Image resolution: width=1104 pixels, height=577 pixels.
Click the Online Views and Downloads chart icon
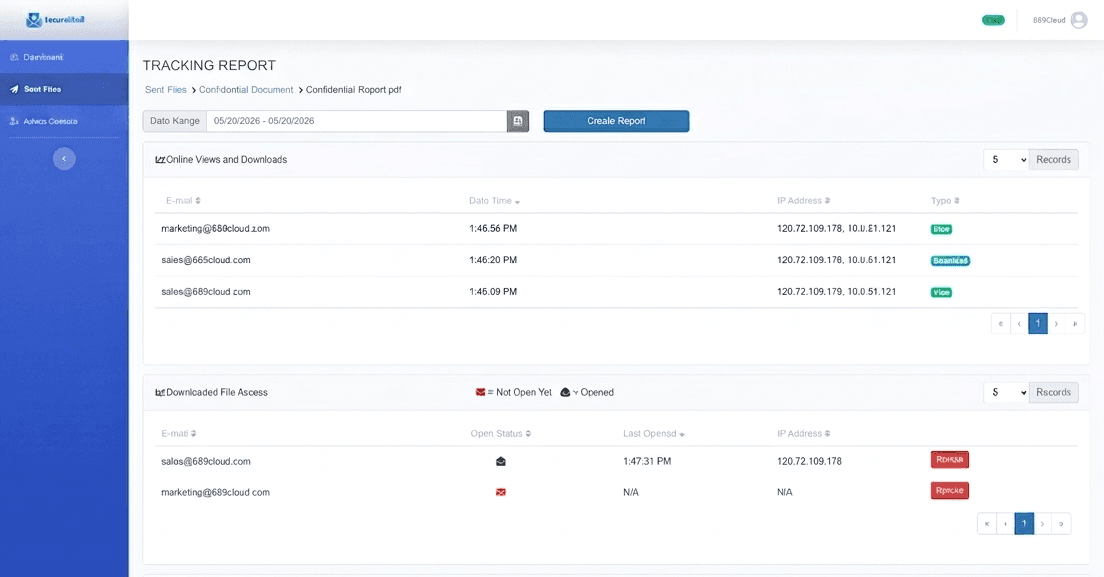click(x=160, y=160)
